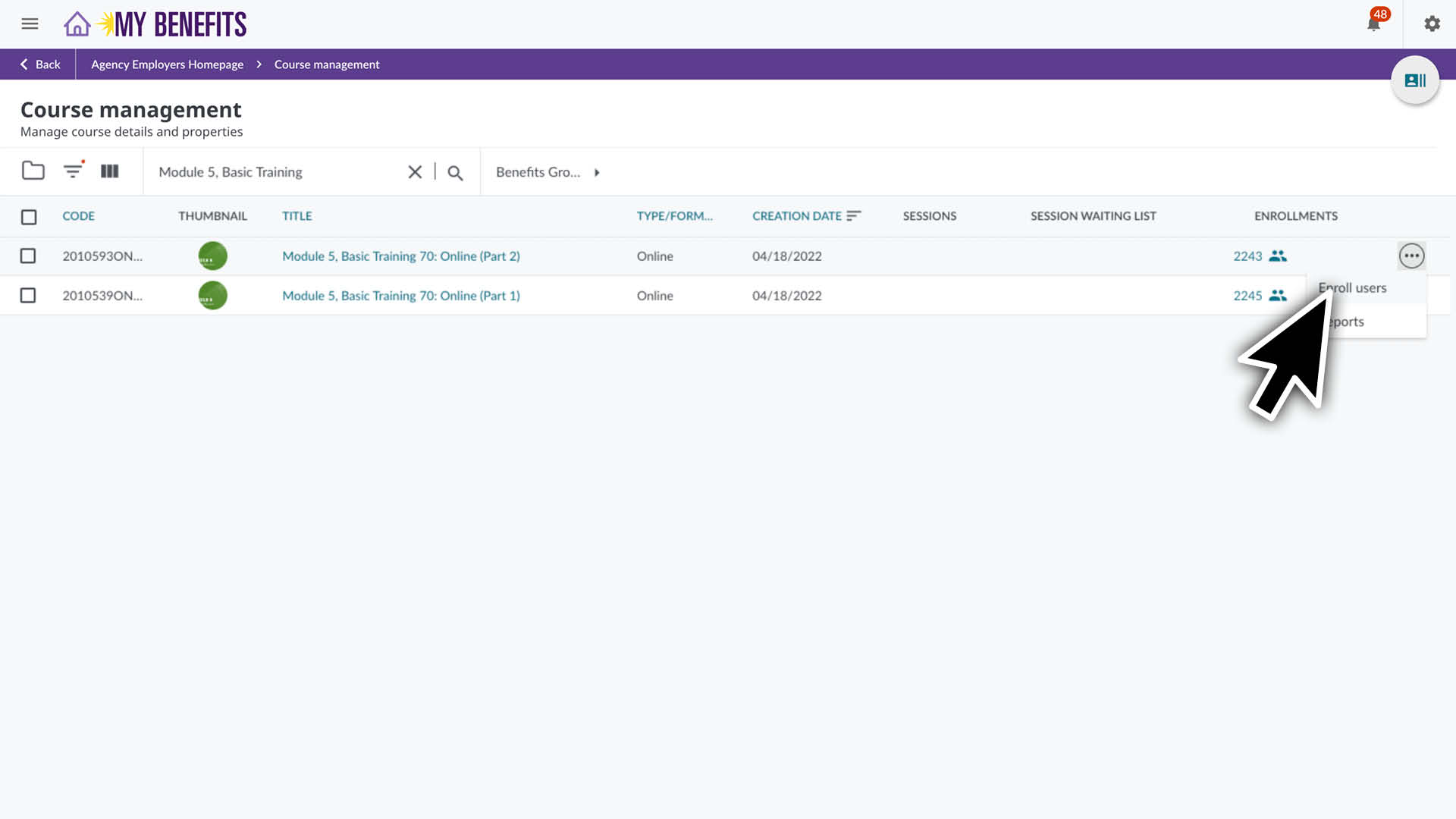Image resolution: width=1456 pixels, height=819 pixels.
Task: Open the notifications bell
Action: pos(1373,24)
